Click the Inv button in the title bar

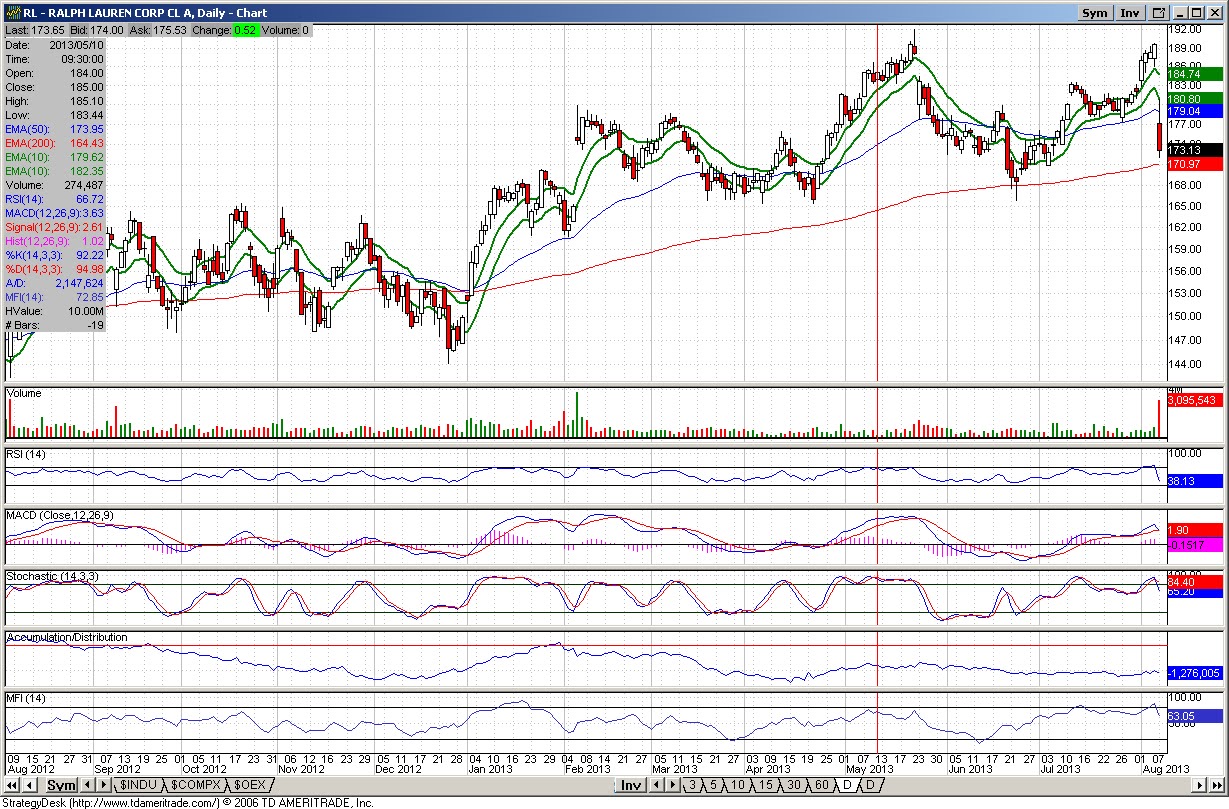(1130, 13)
